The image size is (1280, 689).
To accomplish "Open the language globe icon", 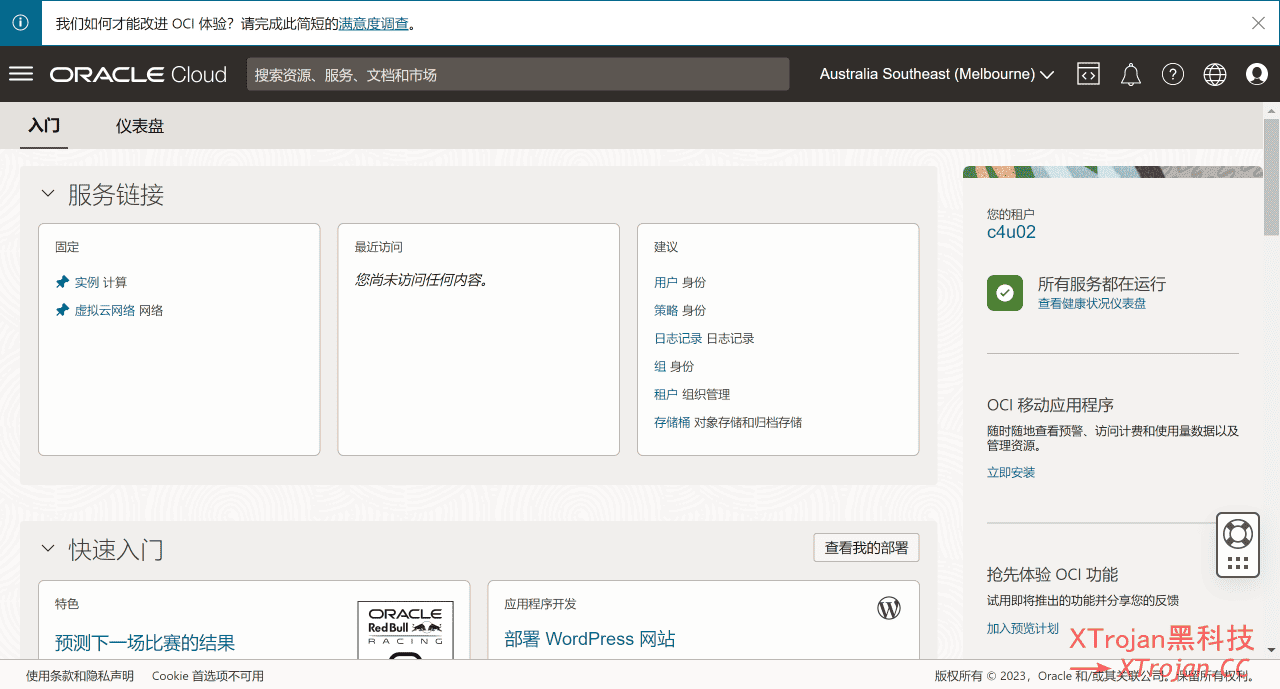I will [1215, 74].
